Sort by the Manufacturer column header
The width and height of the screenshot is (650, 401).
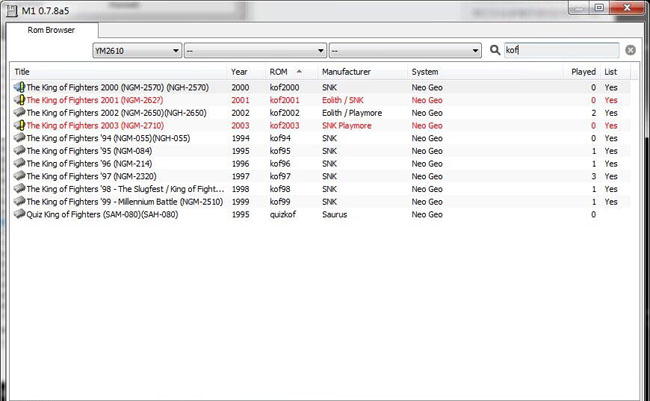click(x=346, y=72)
